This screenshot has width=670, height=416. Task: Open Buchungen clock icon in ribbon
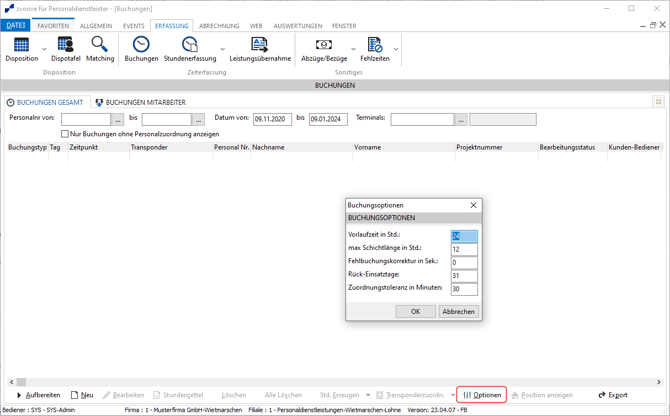click(141, 49)
